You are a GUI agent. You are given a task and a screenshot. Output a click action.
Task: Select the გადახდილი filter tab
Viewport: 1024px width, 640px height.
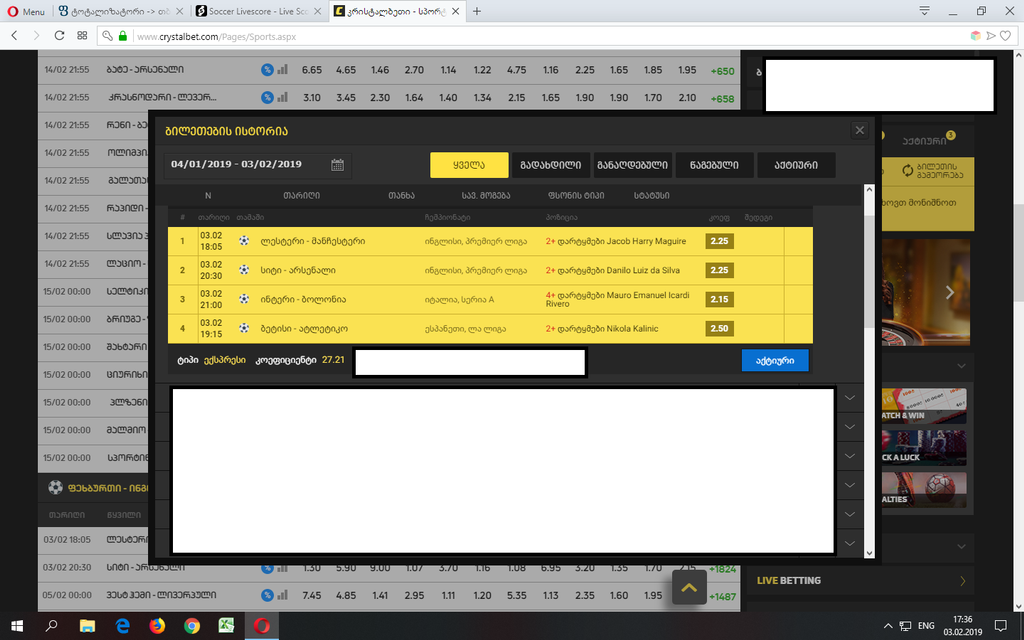pyautogui.click(x=551, y=165)
